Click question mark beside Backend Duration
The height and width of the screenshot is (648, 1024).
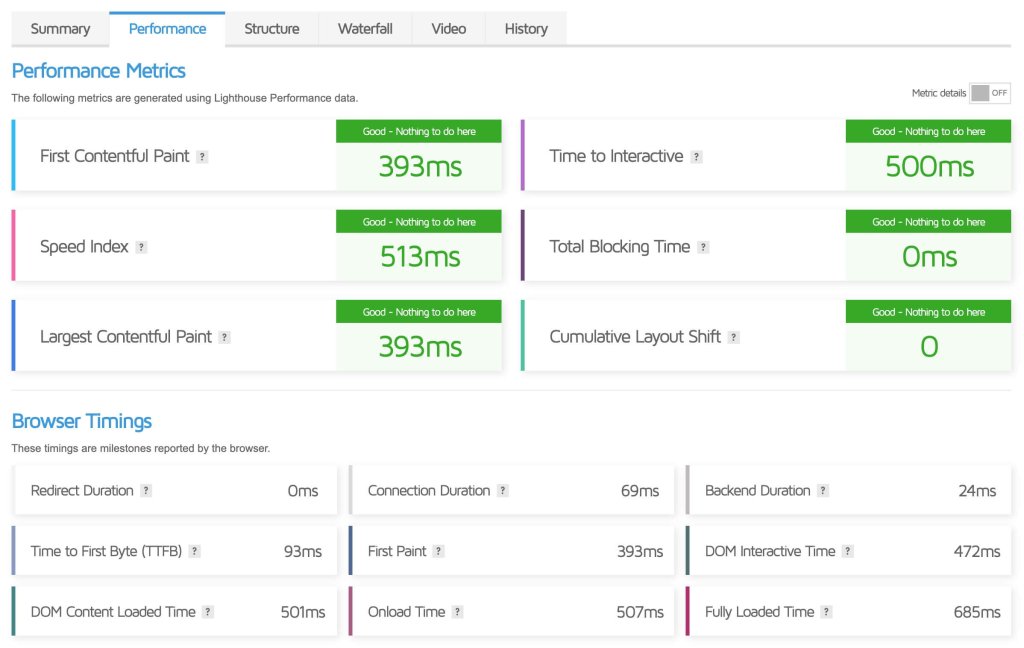click(x=824, y=491)
